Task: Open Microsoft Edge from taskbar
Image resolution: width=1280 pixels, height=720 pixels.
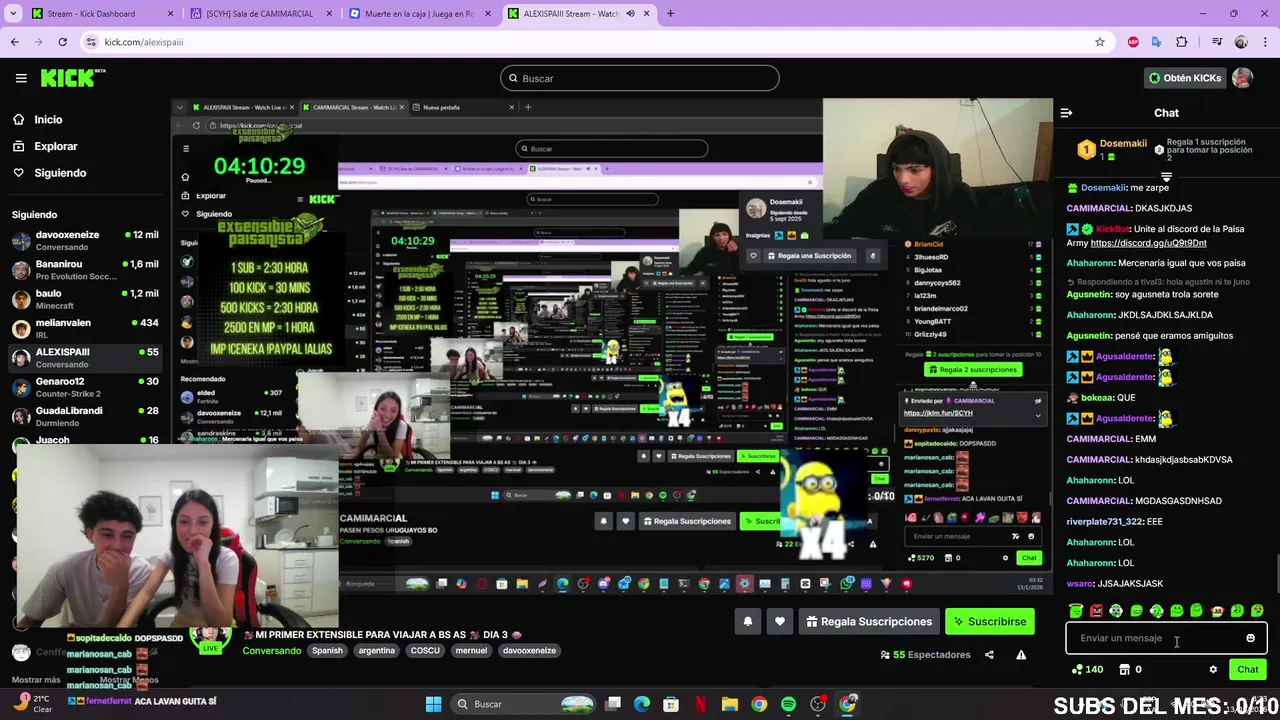Action: [642, 704]
